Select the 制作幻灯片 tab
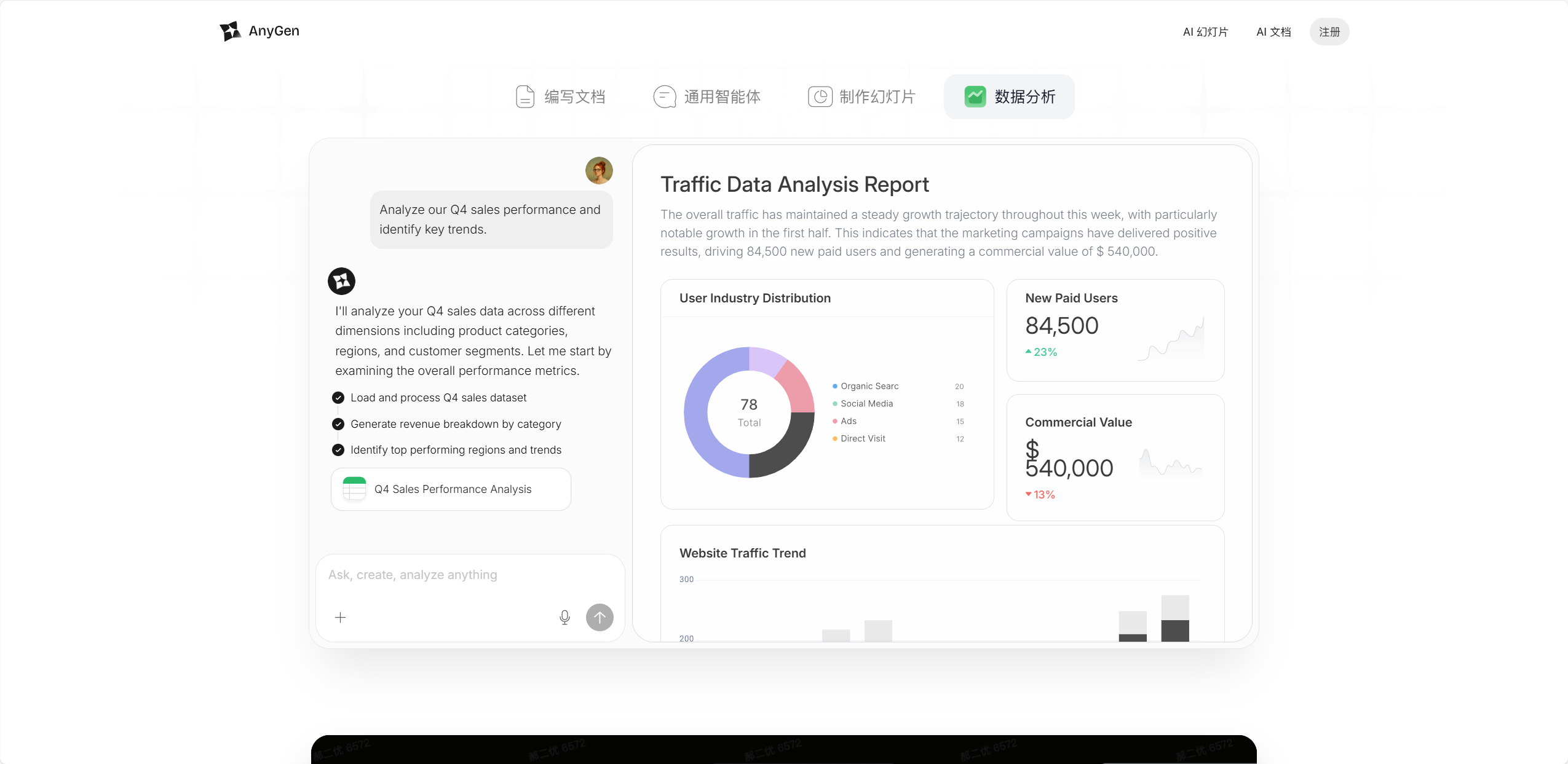The width and height of the screenshot is (1568, 764). pos(861,96)
